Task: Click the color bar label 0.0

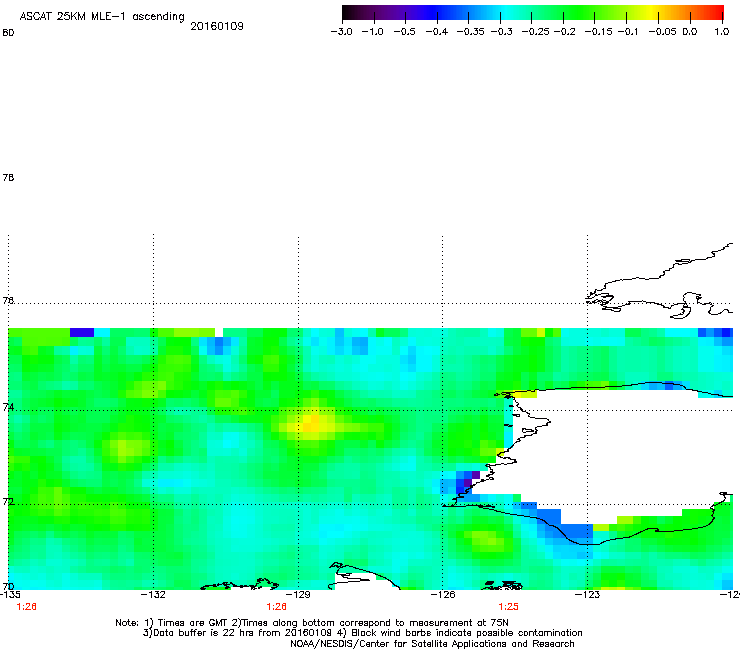Action: [690, 32]
